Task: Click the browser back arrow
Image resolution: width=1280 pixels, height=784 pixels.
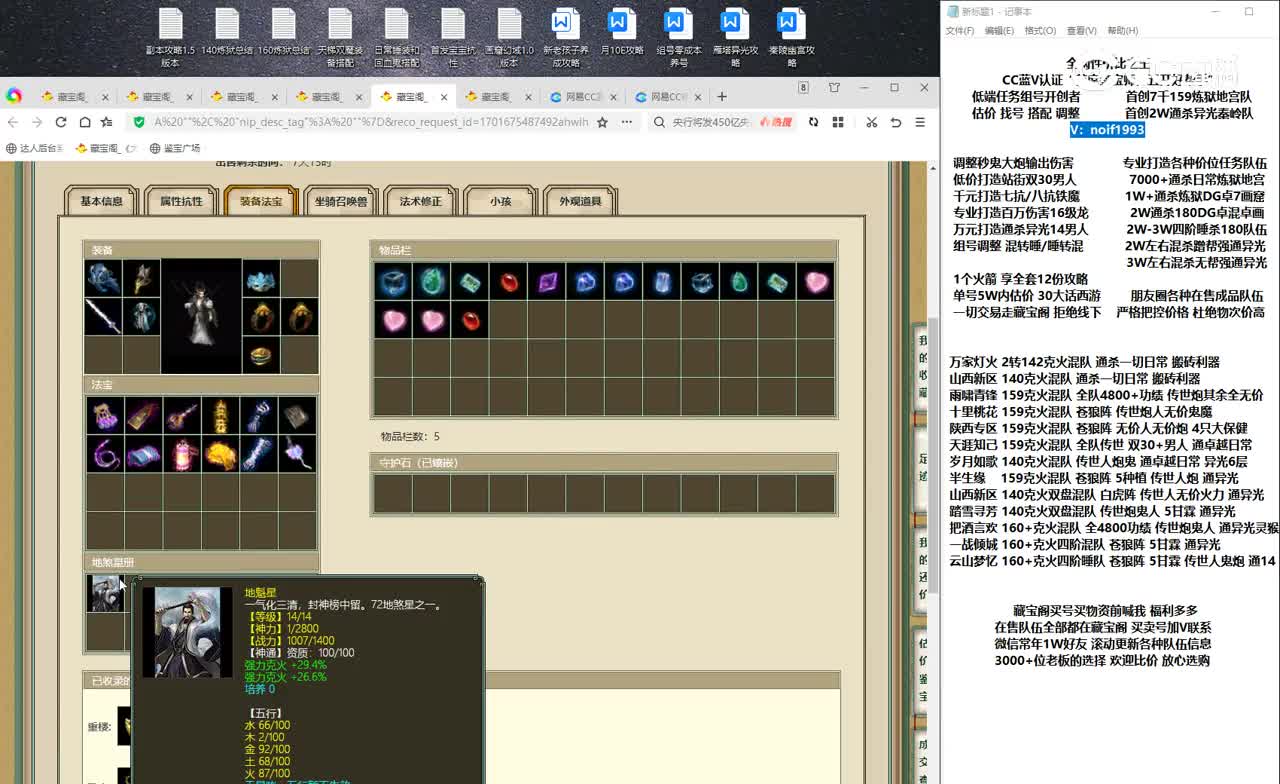Action: [13, 122]
